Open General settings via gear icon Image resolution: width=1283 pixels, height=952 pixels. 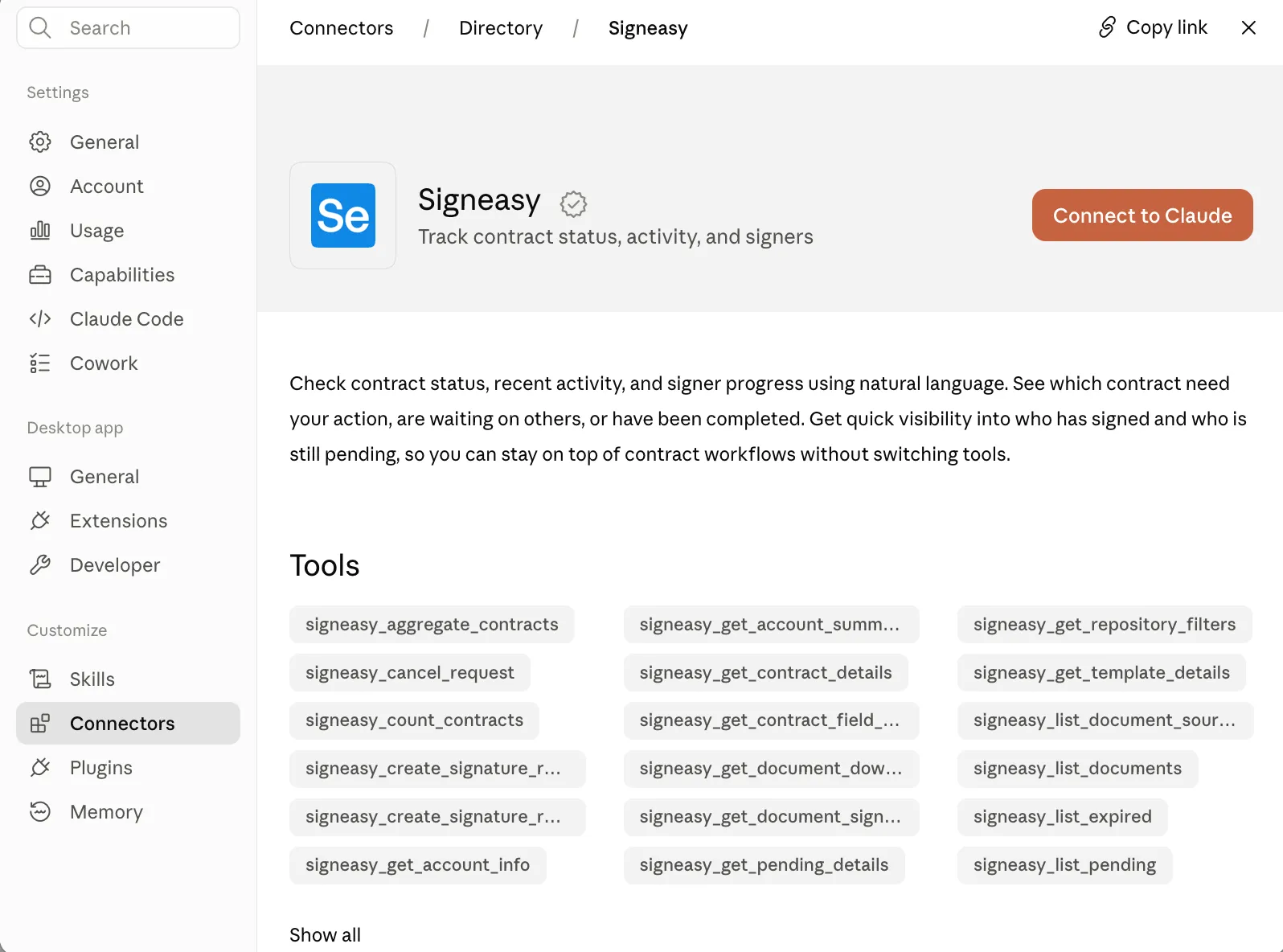(x=40, y=142)
